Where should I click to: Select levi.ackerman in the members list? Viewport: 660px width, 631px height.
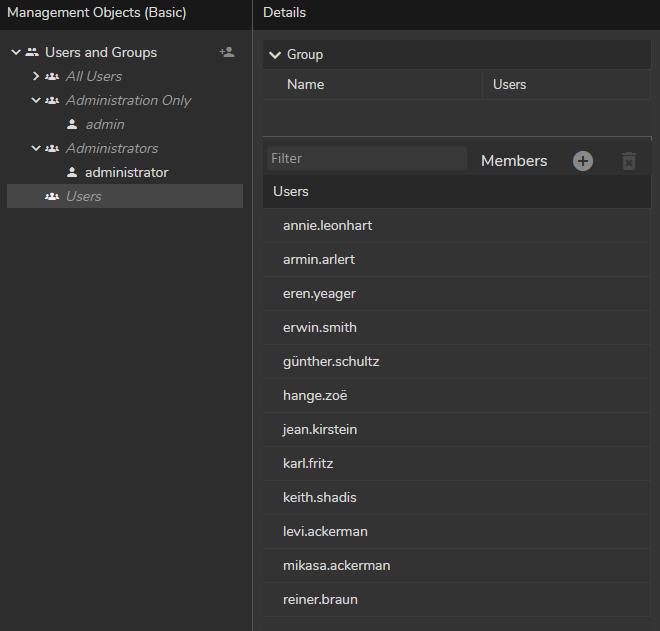(326, 531)
